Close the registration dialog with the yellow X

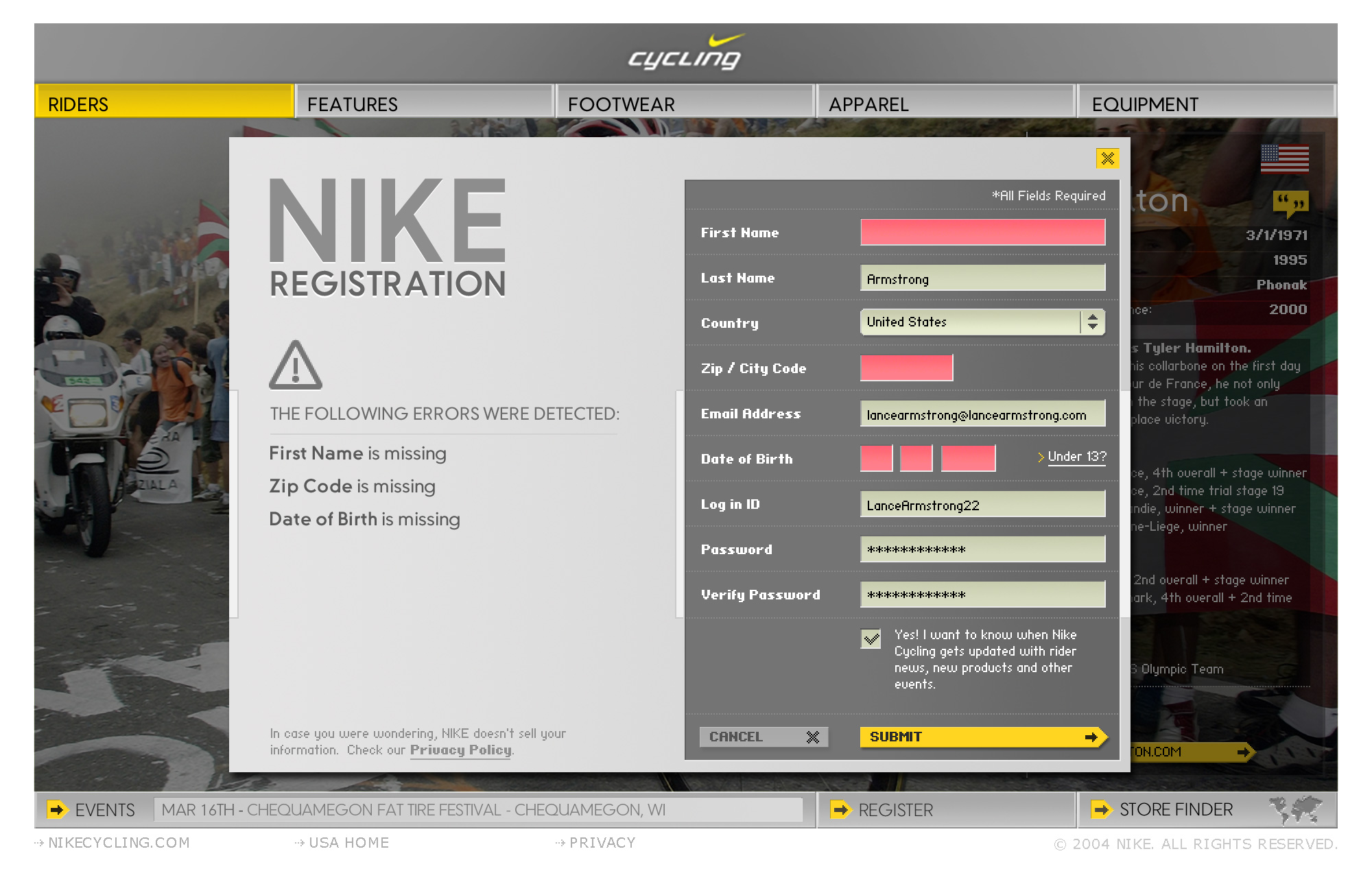[1107, 158]
